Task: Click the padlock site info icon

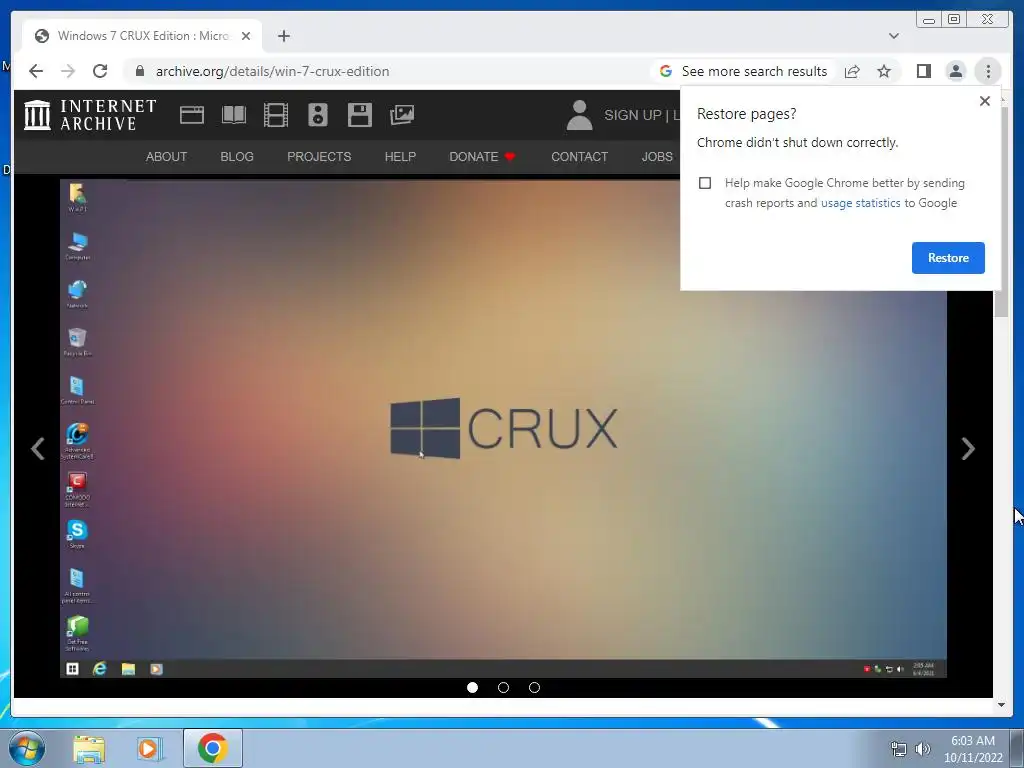Action: pyautogui.click(x=140, y=71)
